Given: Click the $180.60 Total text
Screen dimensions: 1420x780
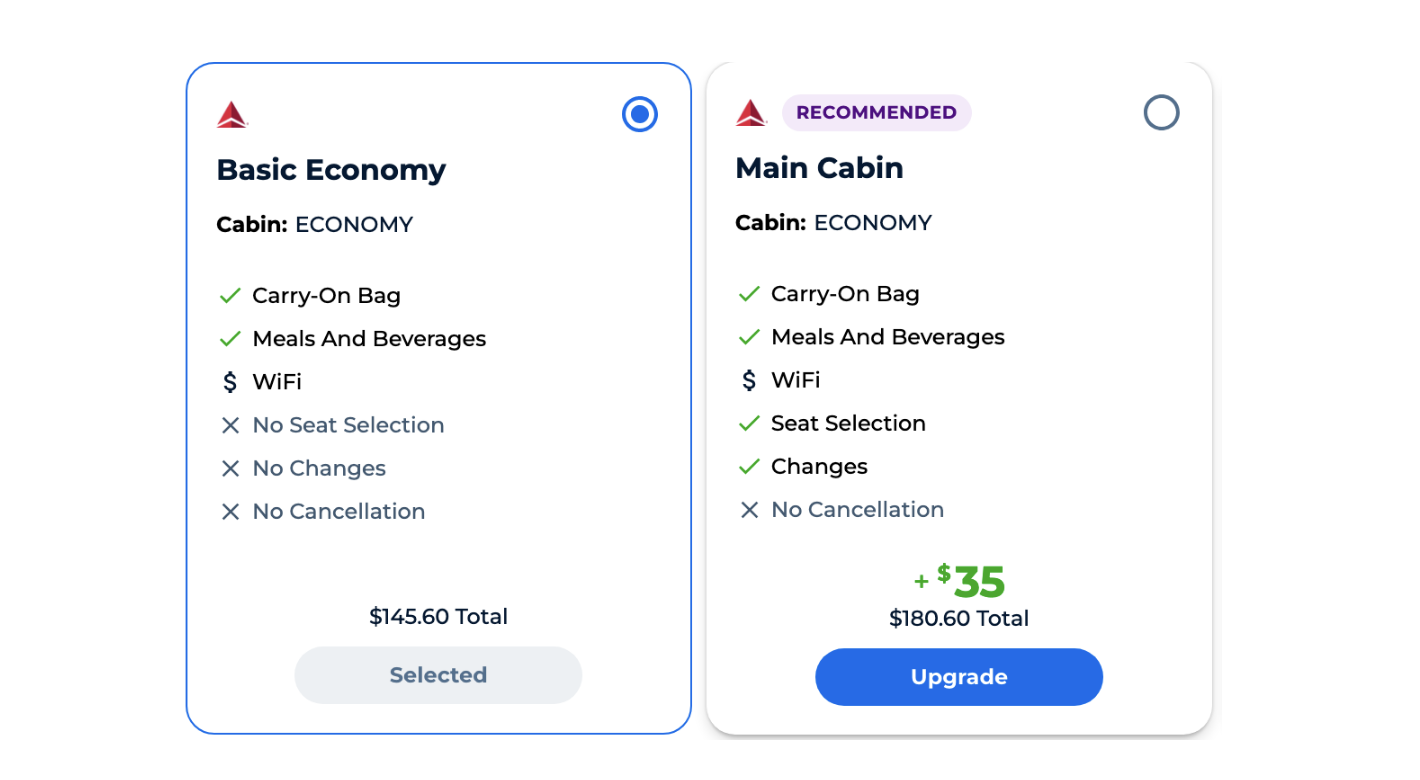Looking at the screenshot, I should (x=958, y=618).
